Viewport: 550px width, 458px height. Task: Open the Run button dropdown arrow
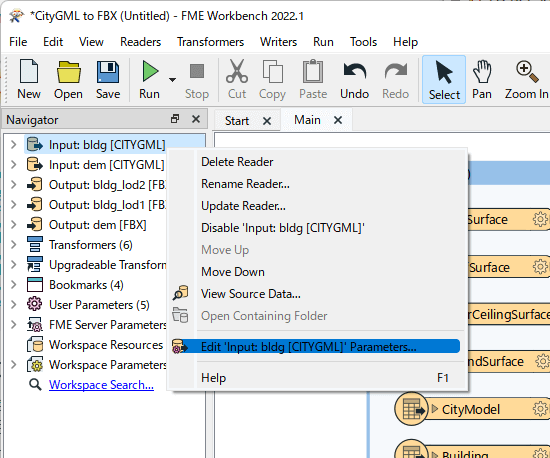click(x=172, y=80)
